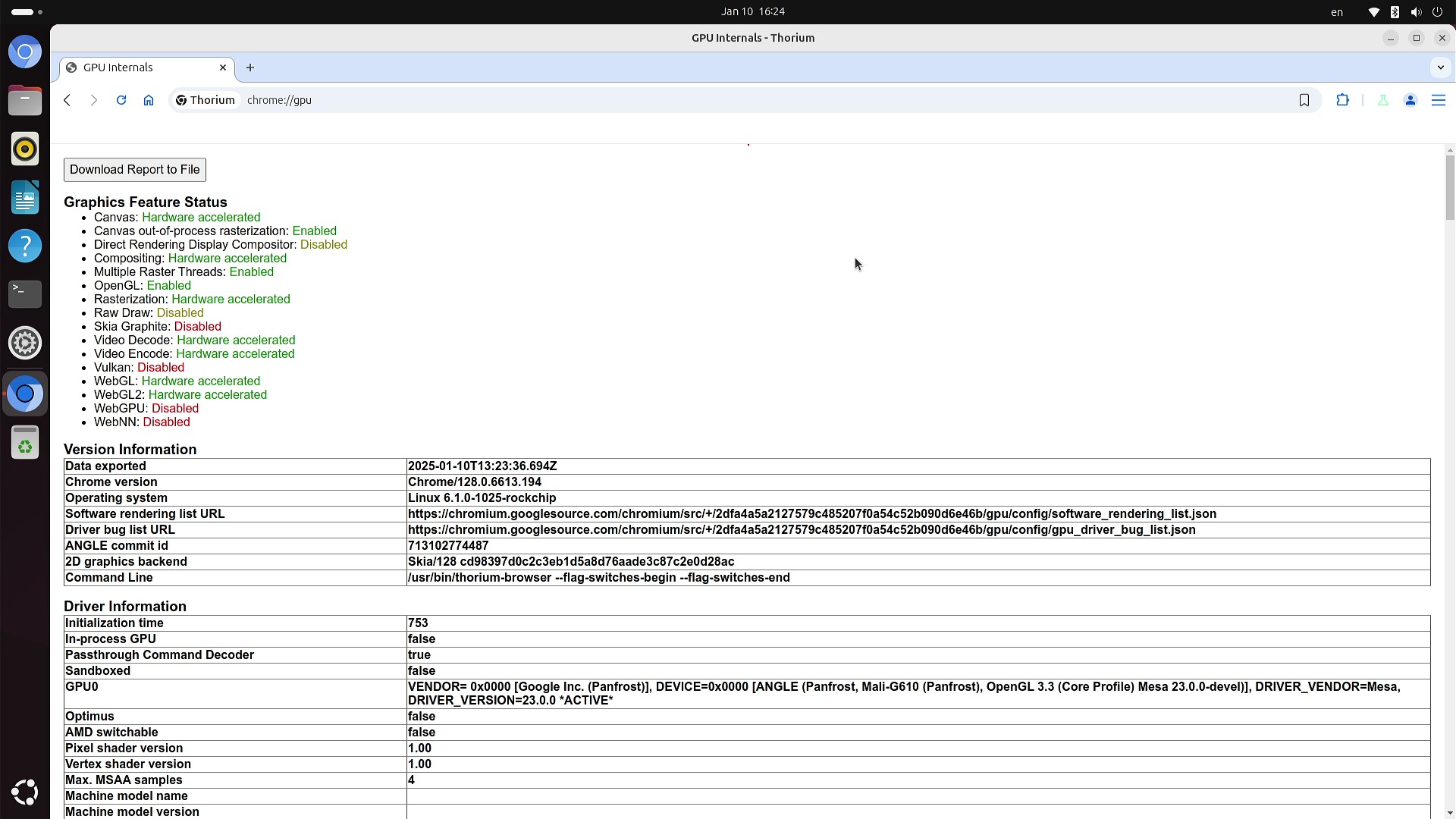Reload the GPU Internals page

121,100
